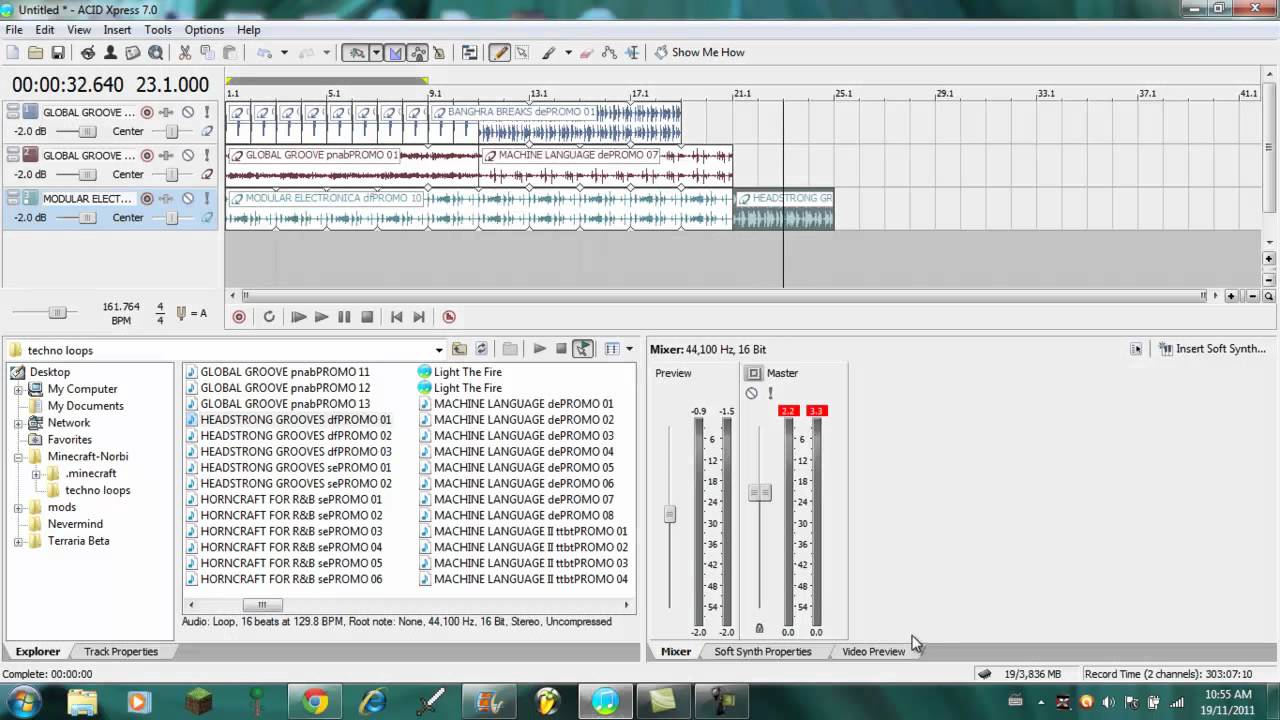Expand the mods folder node

pyautogui.click(x=18, y=508)
